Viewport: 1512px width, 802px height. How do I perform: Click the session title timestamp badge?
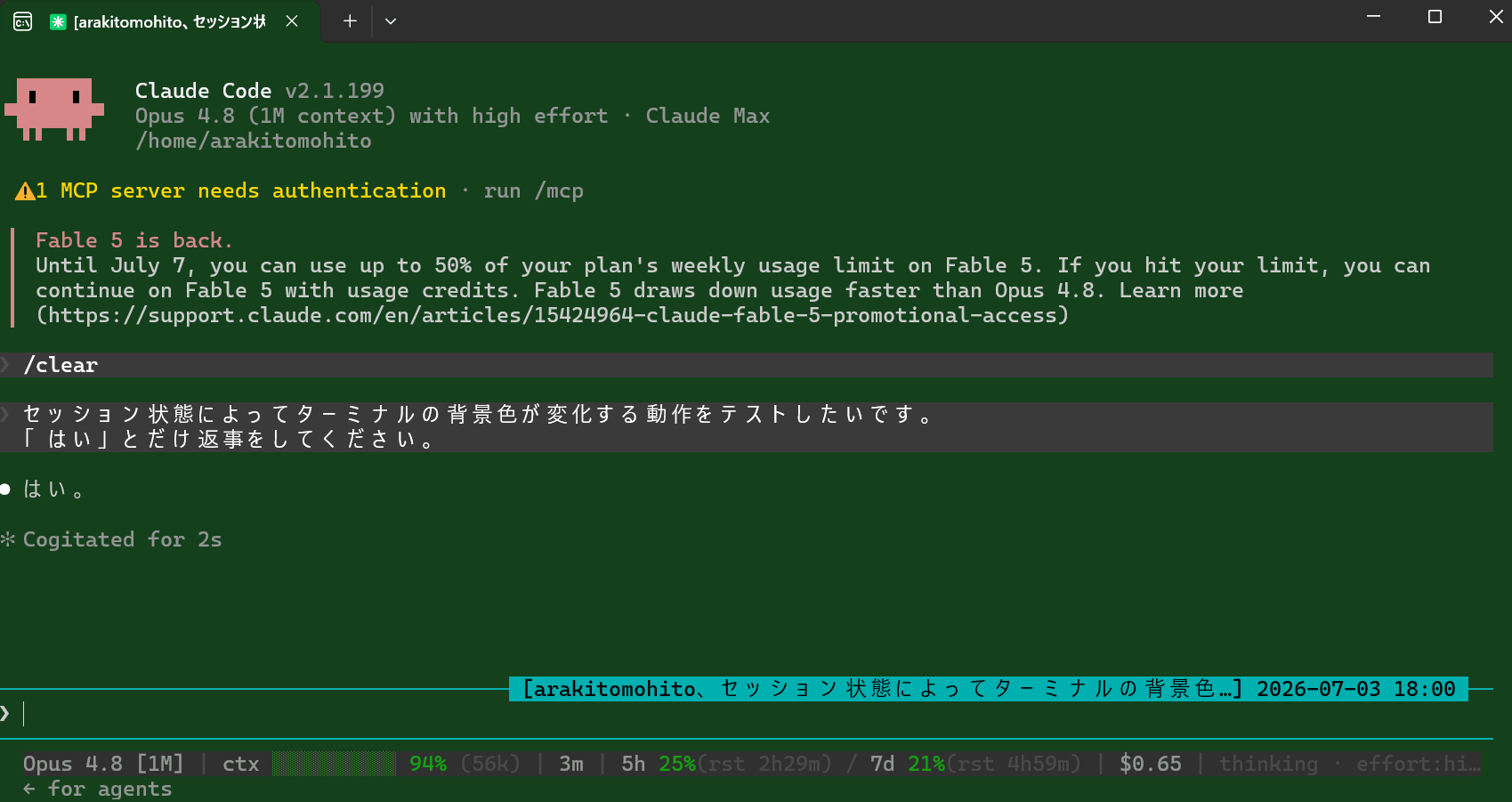[x=989, y=689]
